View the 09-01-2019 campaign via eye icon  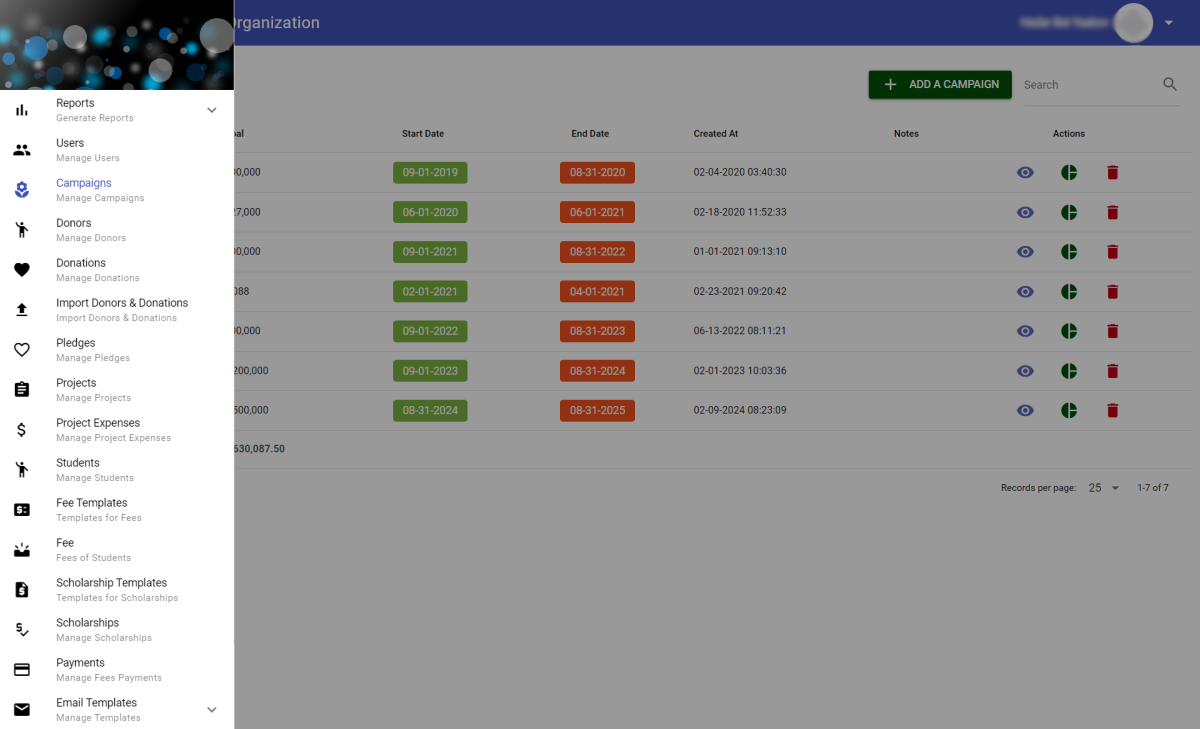point(1025,172)
